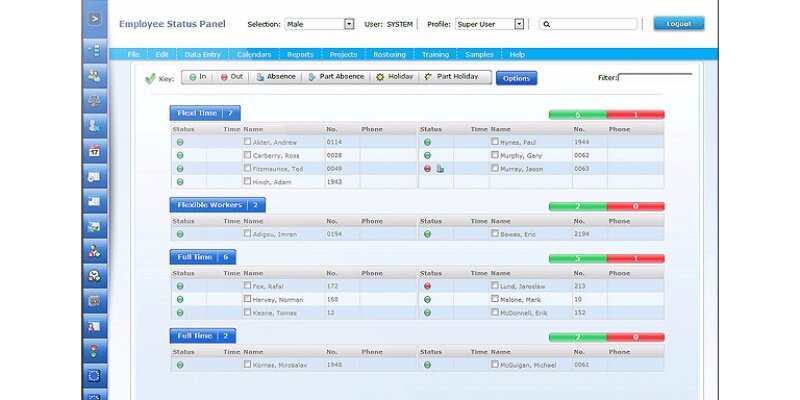Open the Profile dropdown showing Super User
This screenshot has width=800, height=400.
[519, 24]
